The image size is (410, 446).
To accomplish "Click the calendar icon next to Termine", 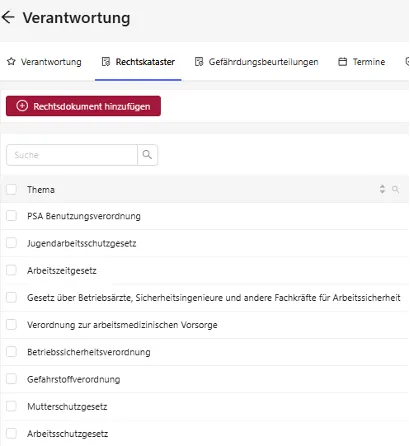I will [342, 62].
